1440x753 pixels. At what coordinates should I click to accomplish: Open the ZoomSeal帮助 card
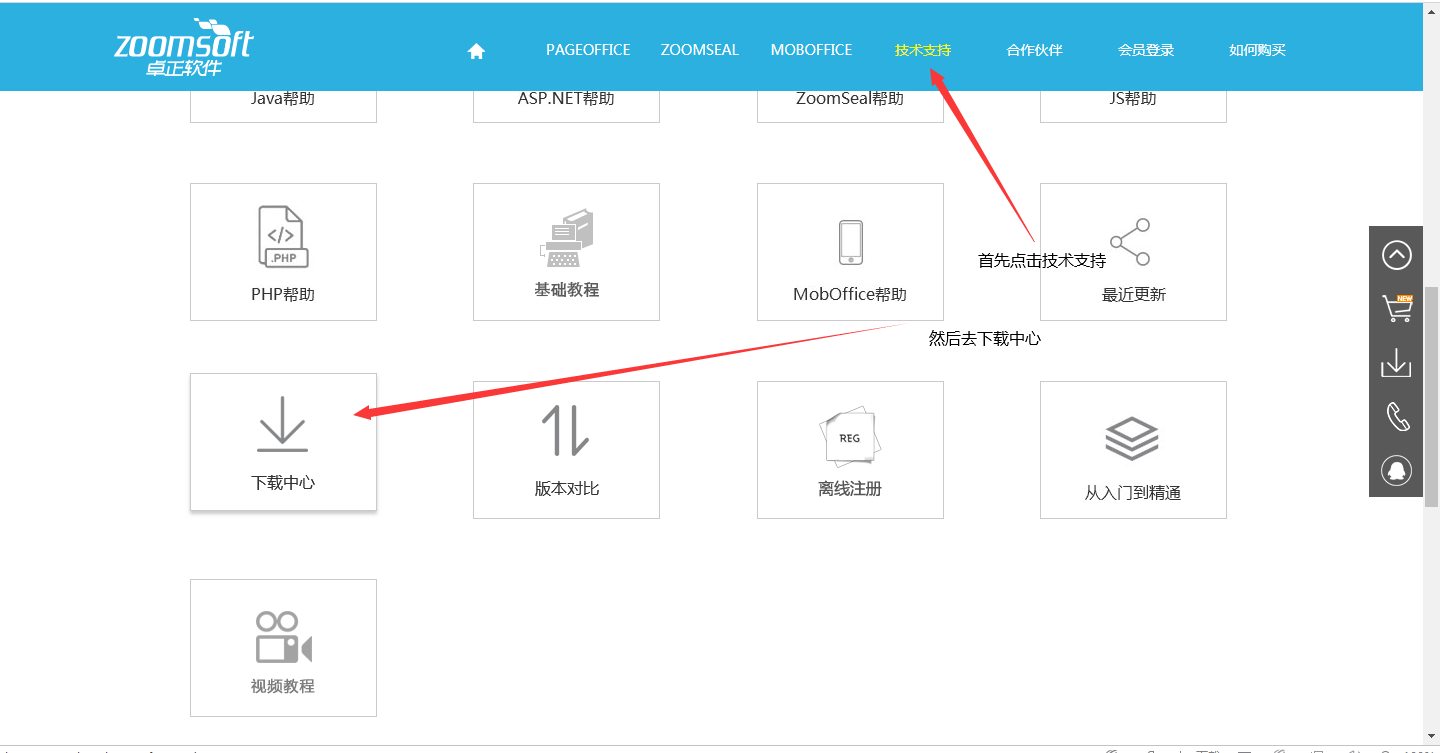(850, 106)
